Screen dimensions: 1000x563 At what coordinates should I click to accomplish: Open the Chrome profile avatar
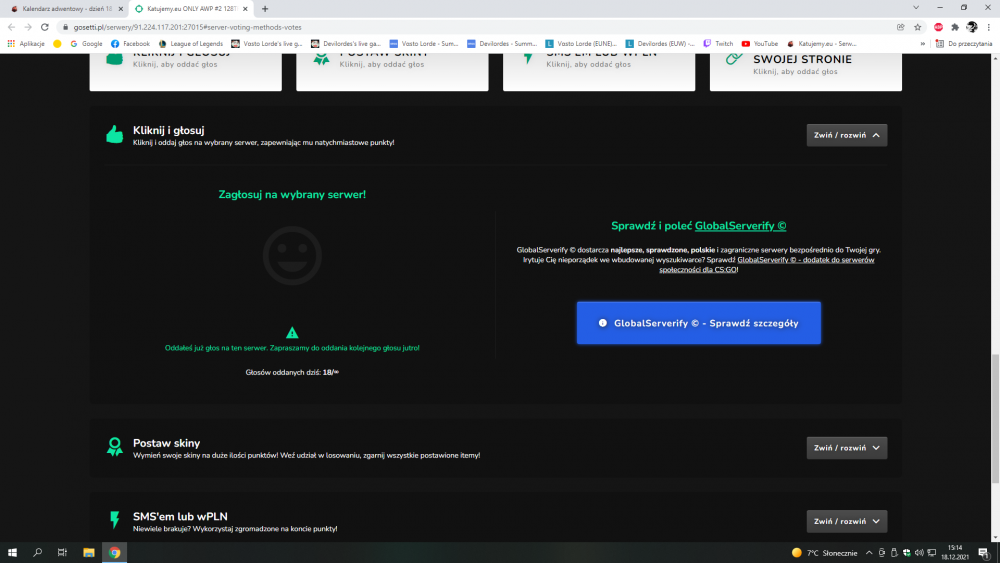coord(972,27)
